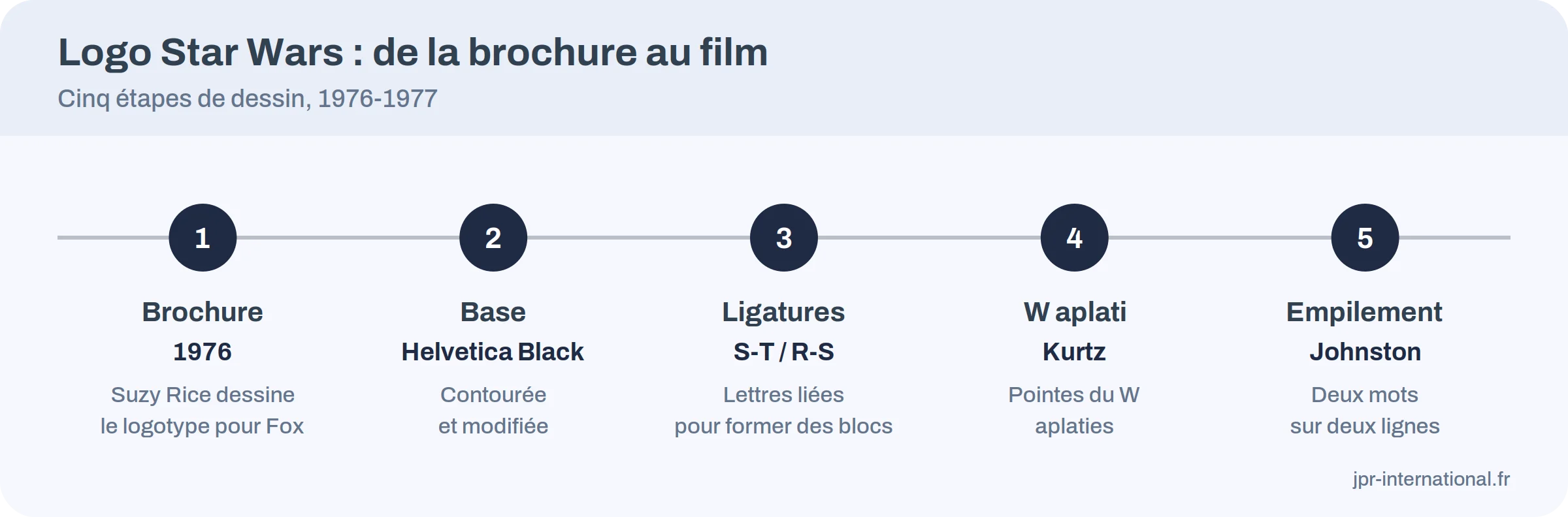This screenshot has height=517, width=1568.
Task: Click the 1976 year label
Action: click(203, 352)
